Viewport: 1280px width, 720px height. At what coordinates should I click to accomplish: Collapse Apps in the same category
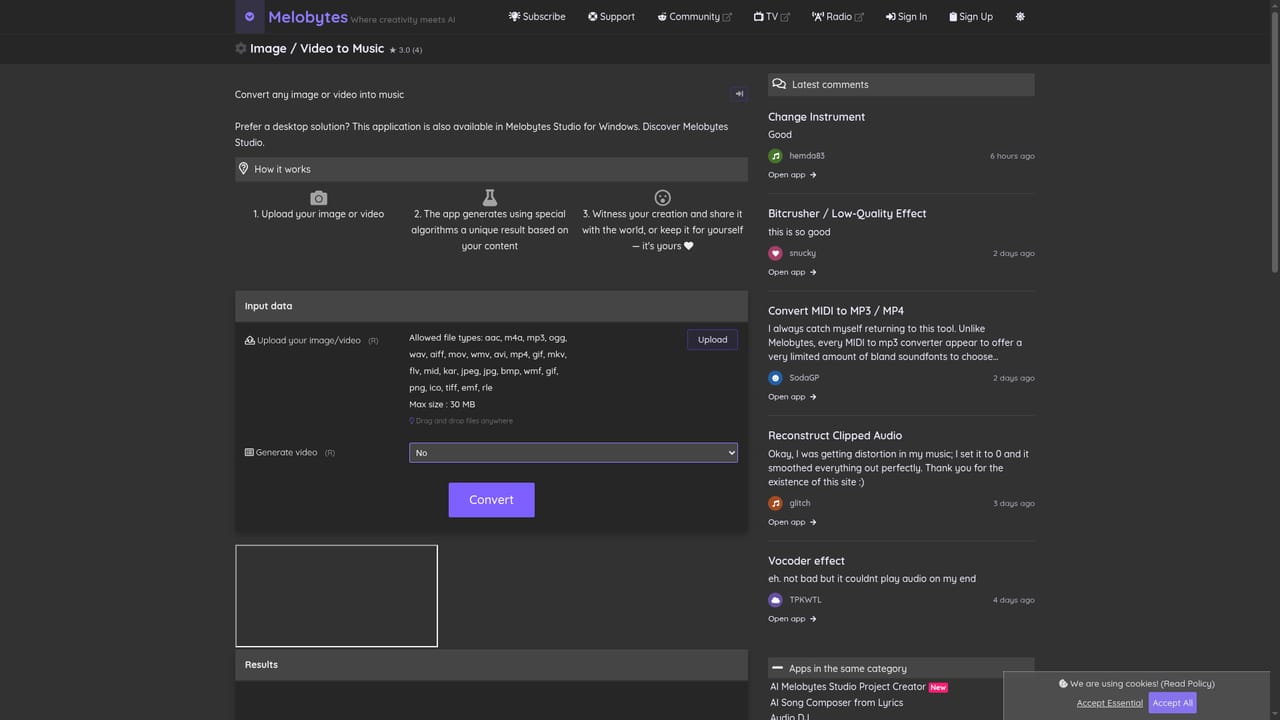pyautogui.click(x=901, y=668)
